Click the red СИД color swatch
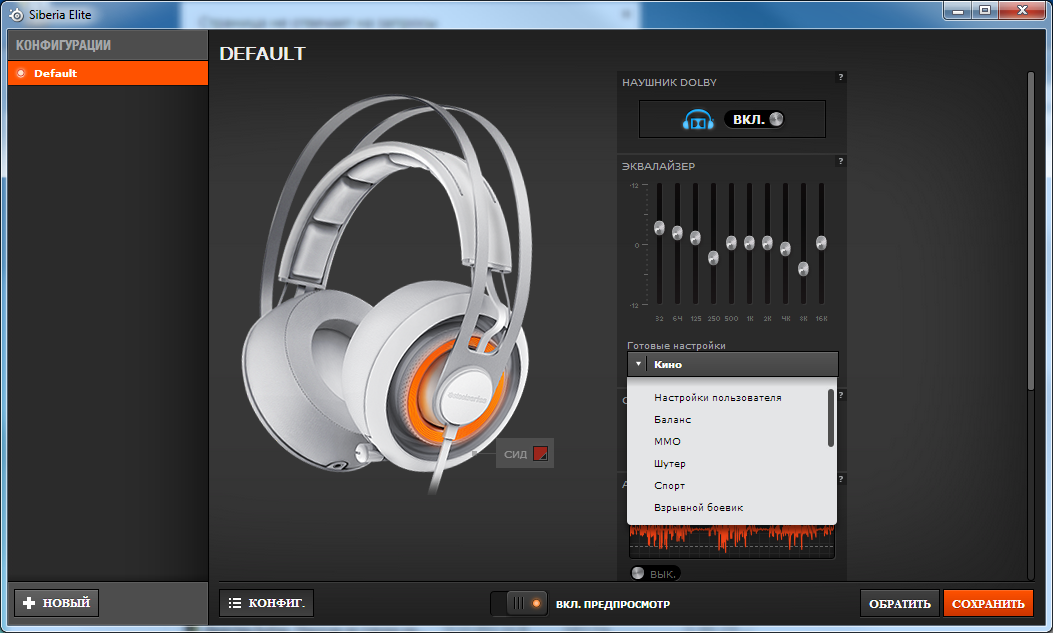Screen dimensions: 1053x633 pos(540,454)
